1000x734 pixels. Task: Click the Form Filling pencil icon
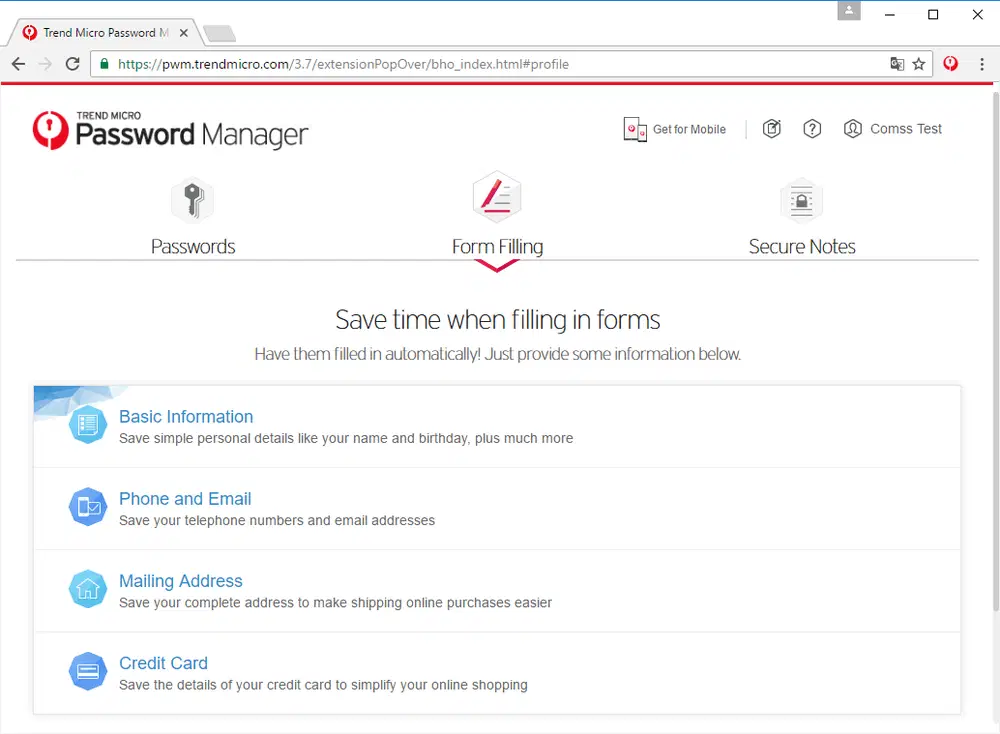coord(497,197)
